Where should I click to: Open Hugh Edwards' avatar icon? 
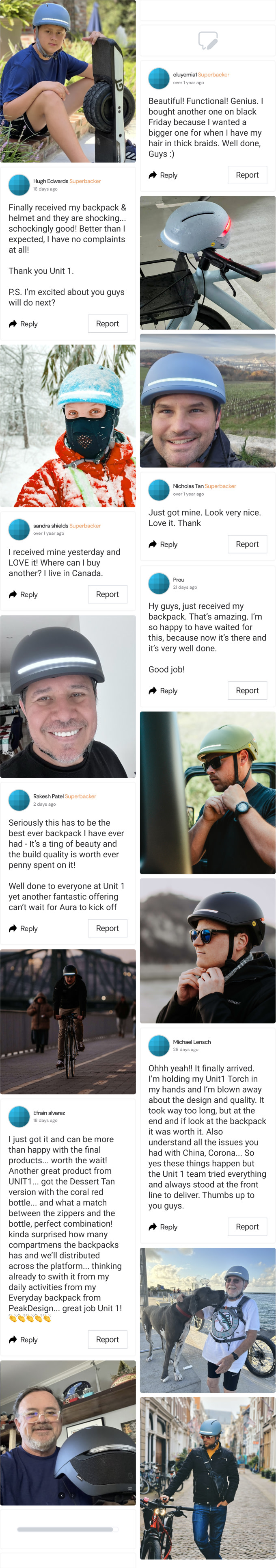[19, 185]
